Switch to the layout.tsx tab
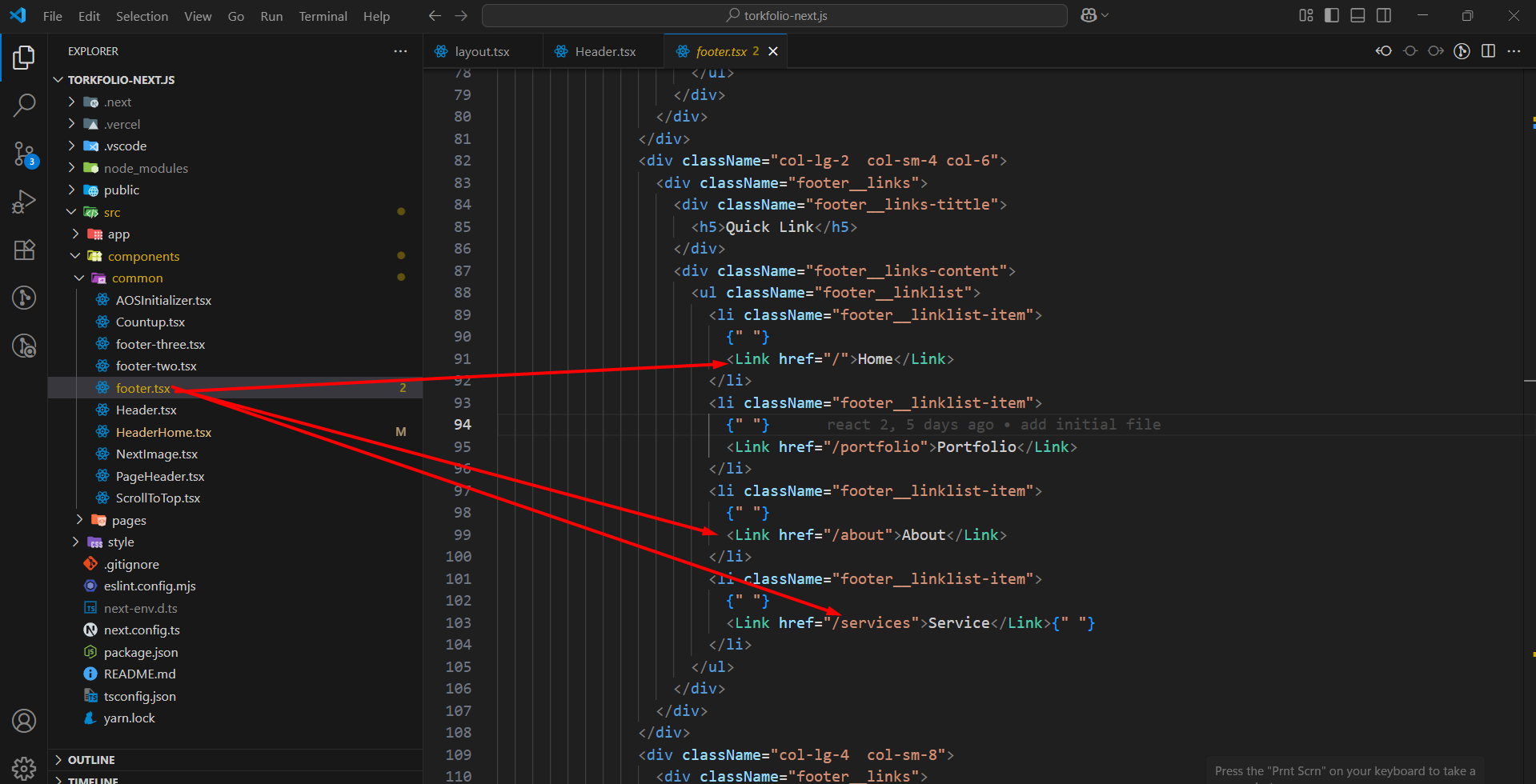 point(483,51)
